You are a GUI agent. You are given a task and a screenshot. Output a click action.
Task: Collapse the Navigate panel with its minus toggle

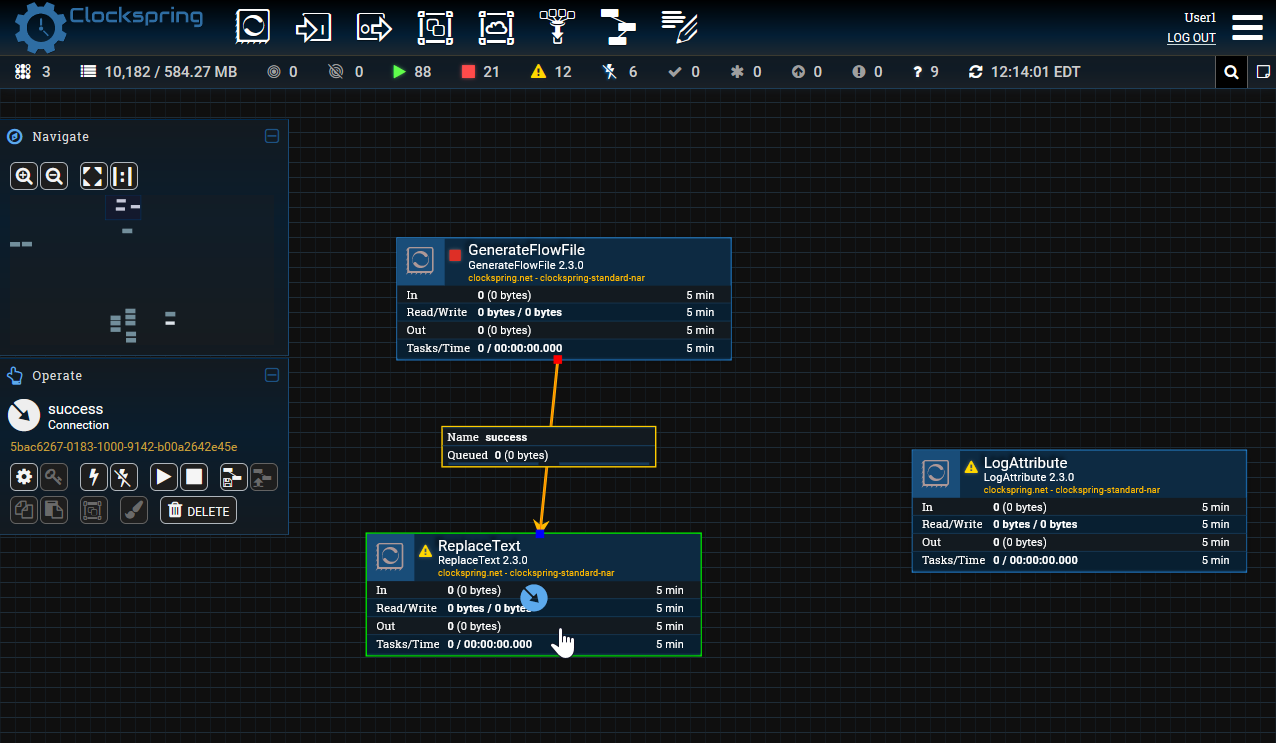(x=271, y=136)
